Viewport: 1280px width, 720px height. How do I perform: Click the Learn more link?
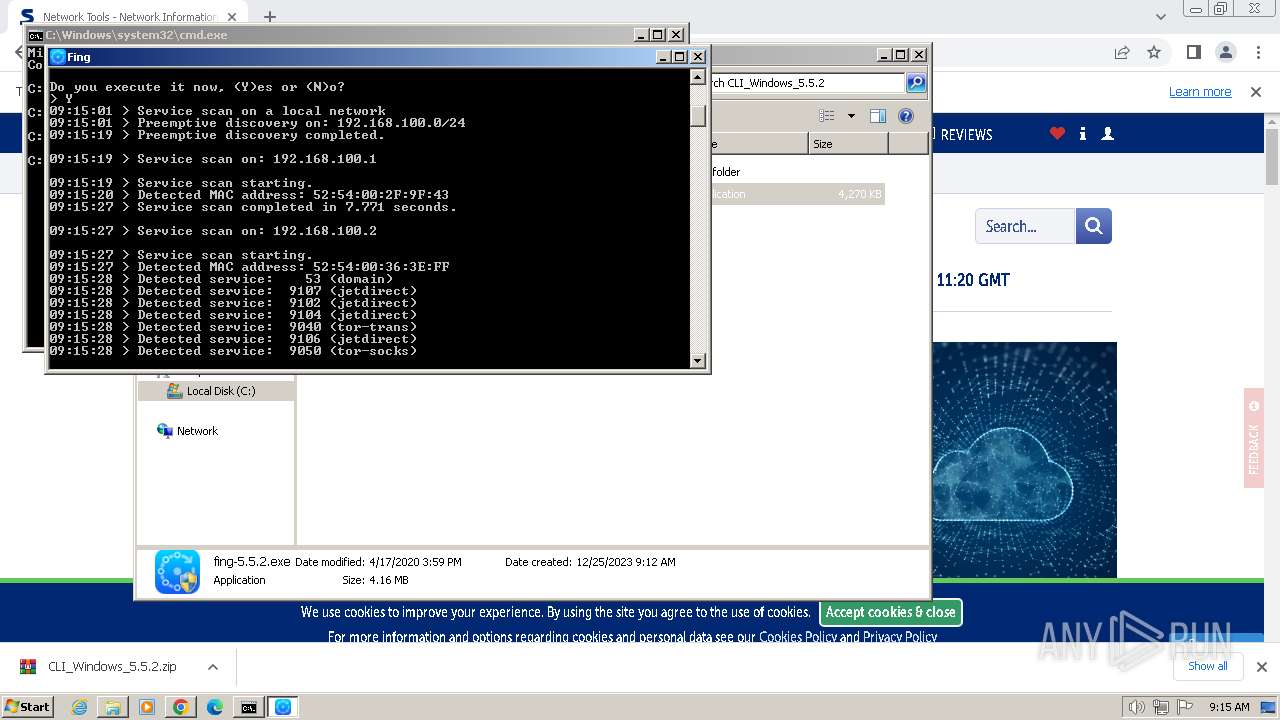(x=1200, y=92)
